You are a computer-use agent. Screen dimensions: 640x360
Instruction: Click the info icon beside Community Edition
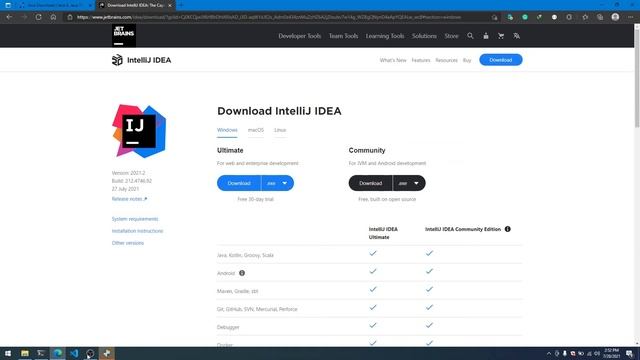tap(507, 229)
